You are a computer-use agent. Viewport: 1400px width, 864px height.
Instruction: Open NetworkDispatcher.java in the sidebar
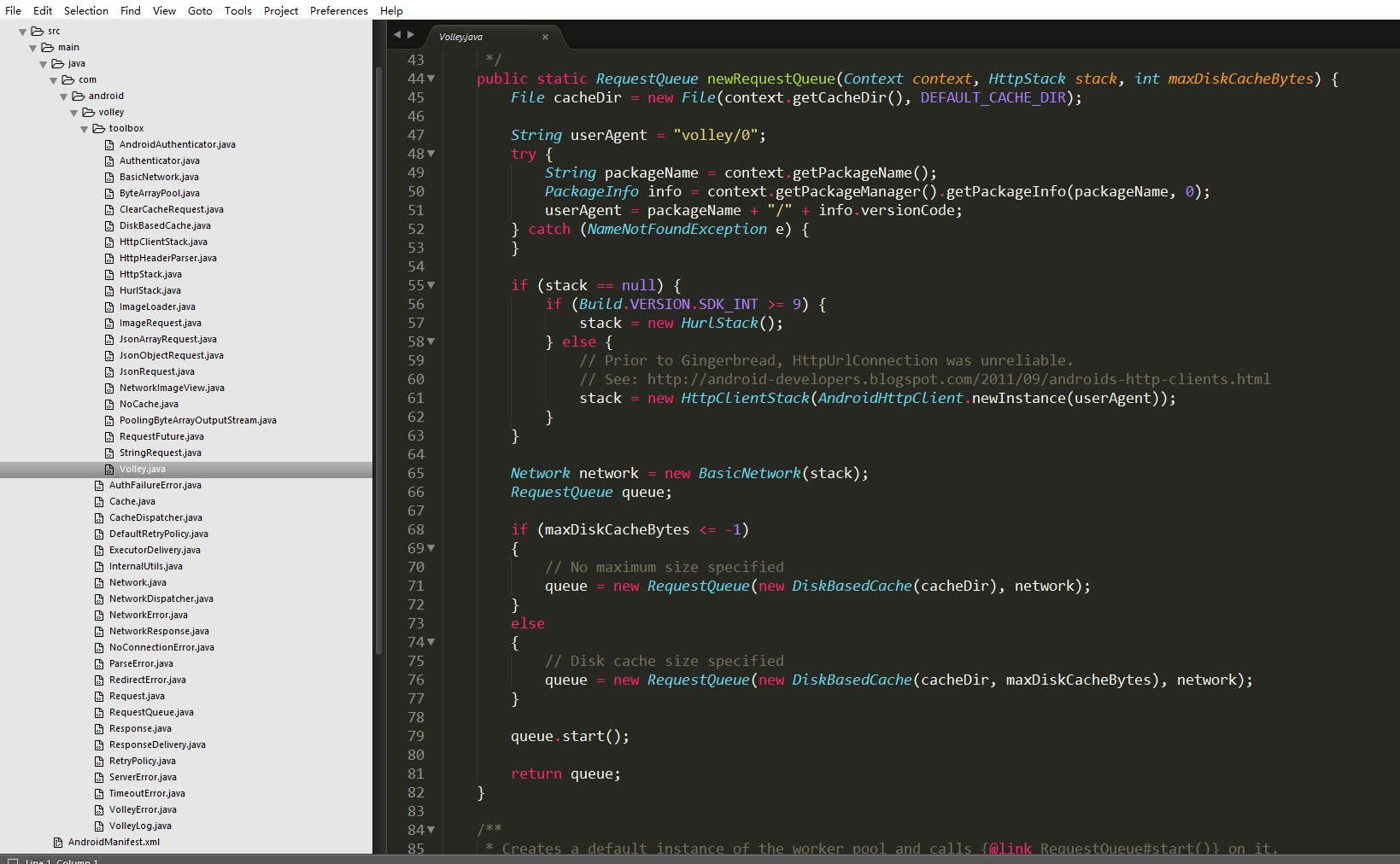161,598
